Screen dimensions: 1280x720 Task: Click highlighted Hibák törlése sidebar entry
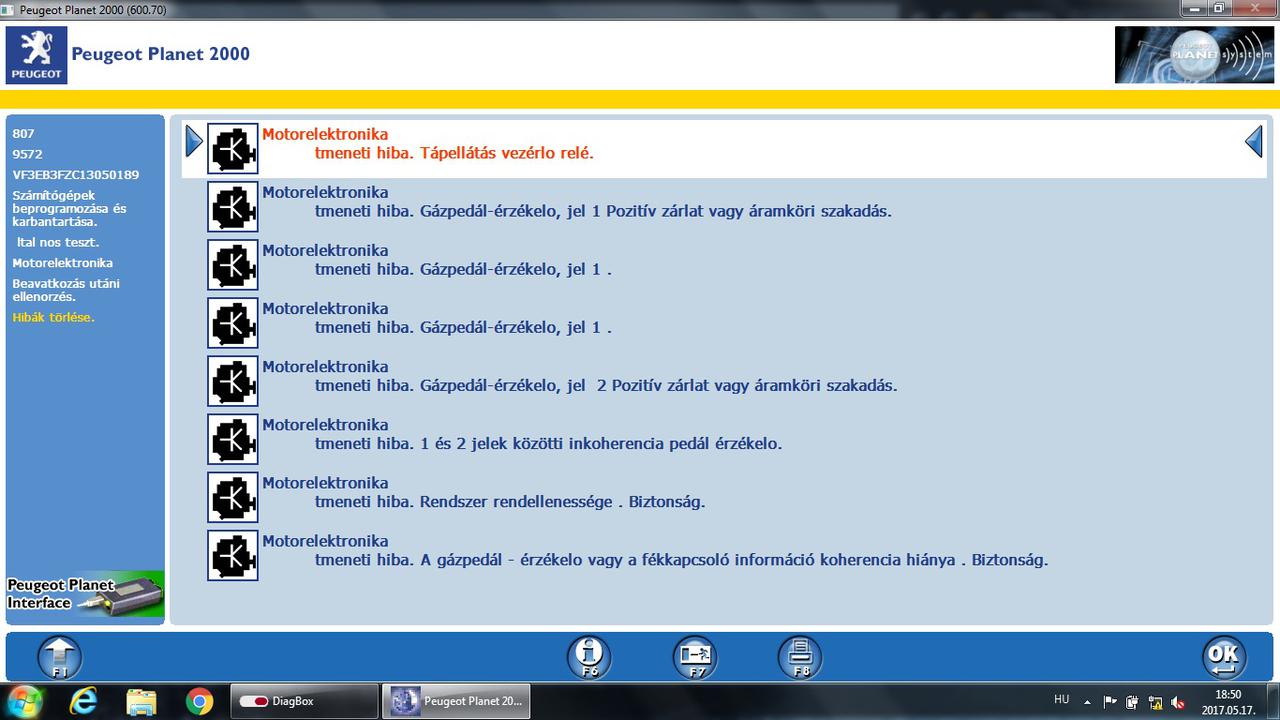[53, 317]
